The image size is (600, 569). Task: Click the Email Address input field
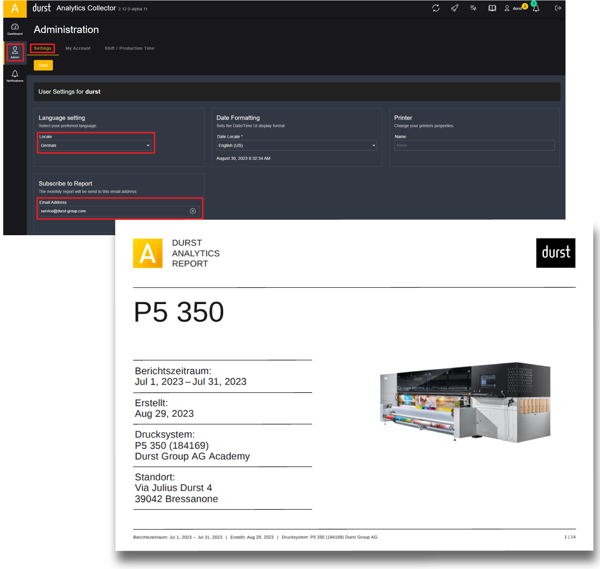(x=110, y=211)
